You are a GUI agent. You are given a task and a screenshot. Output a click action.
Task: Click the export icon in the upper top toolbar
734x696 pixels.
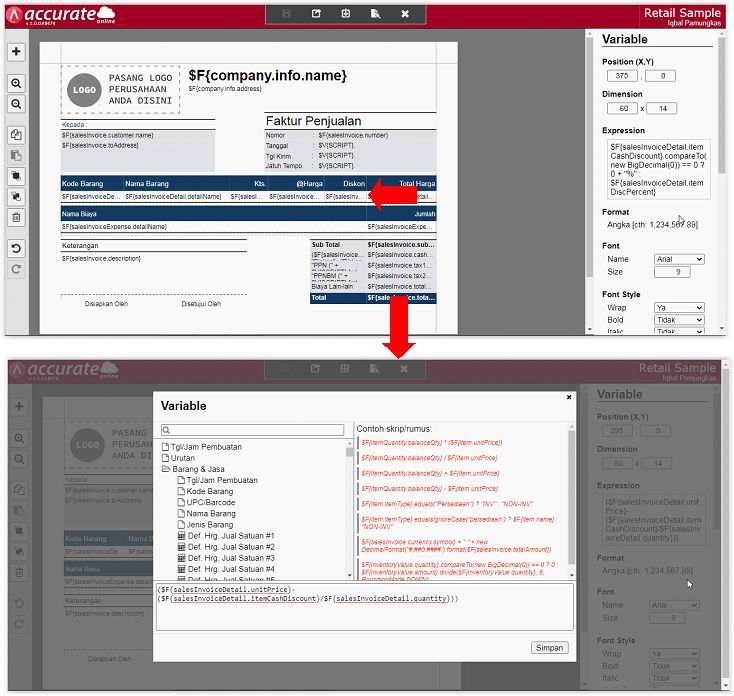click(316, 14)
